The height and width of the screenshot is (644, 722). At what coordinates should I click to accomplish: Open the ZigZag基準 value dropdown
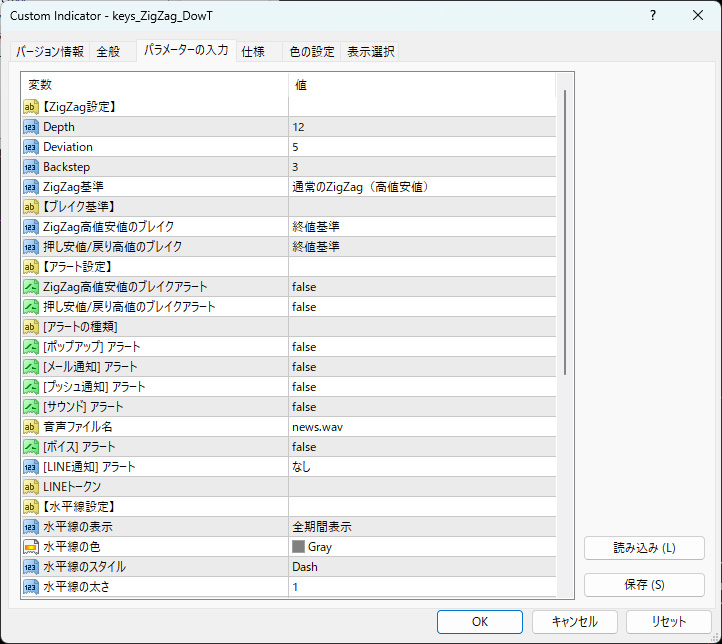tap(422, 187)
